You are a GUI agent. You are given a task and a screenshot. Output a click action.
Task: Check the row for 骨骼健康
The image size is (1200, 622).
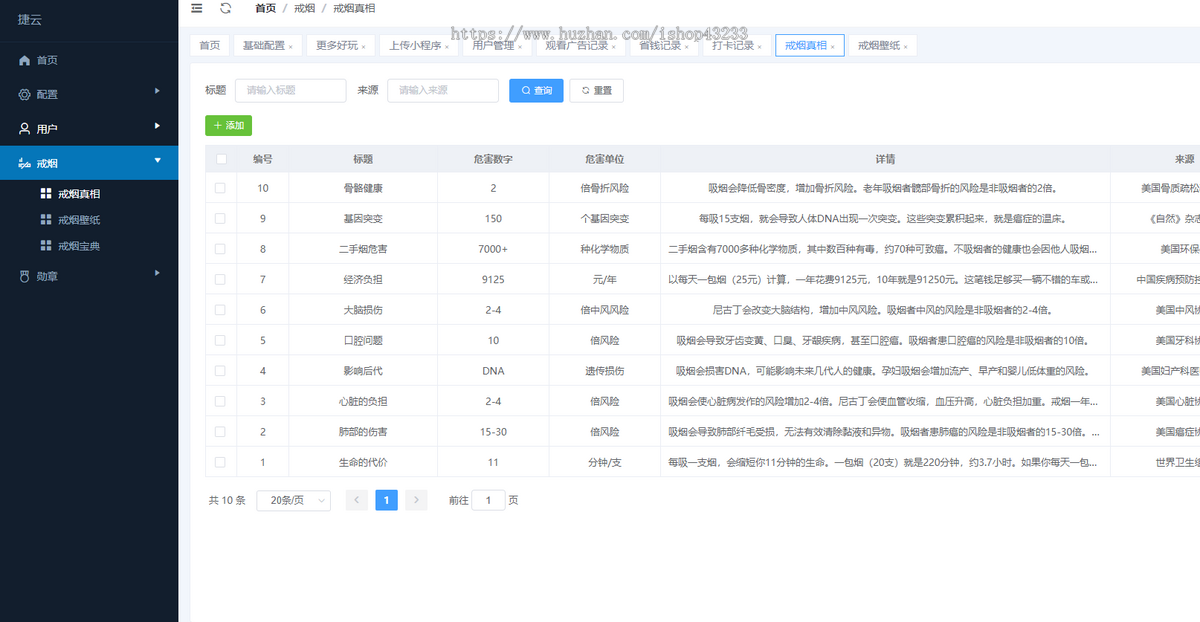click(x=221, y=188)
